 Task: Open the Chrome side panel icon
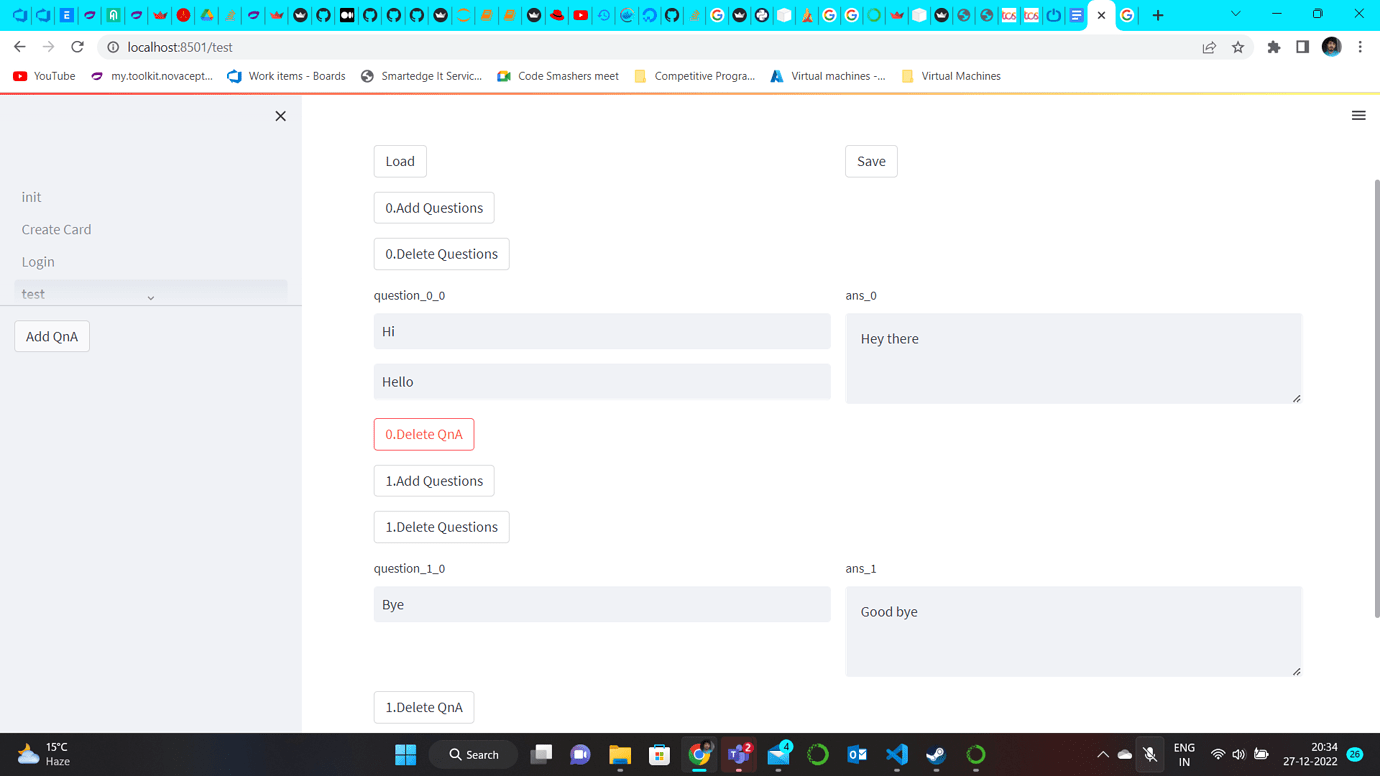1303,46
